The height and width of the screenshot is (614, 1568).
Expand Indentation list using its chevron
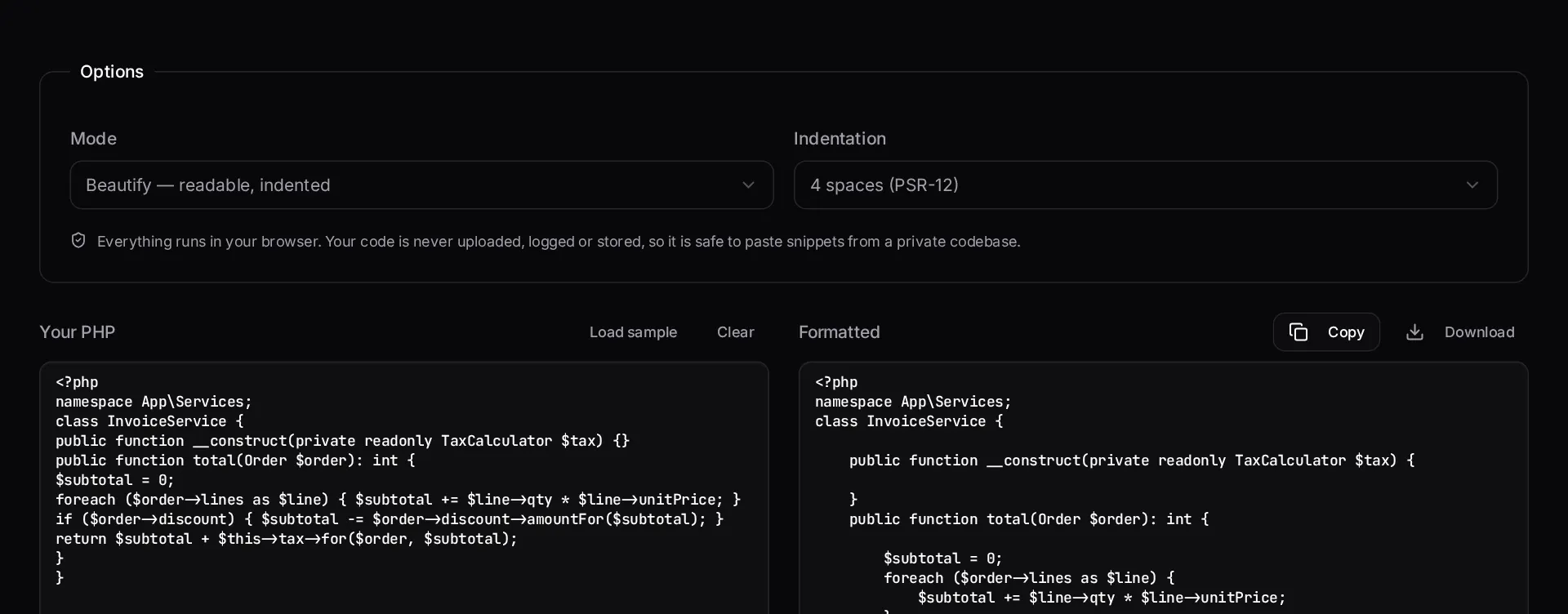(x=1472, y=185)
